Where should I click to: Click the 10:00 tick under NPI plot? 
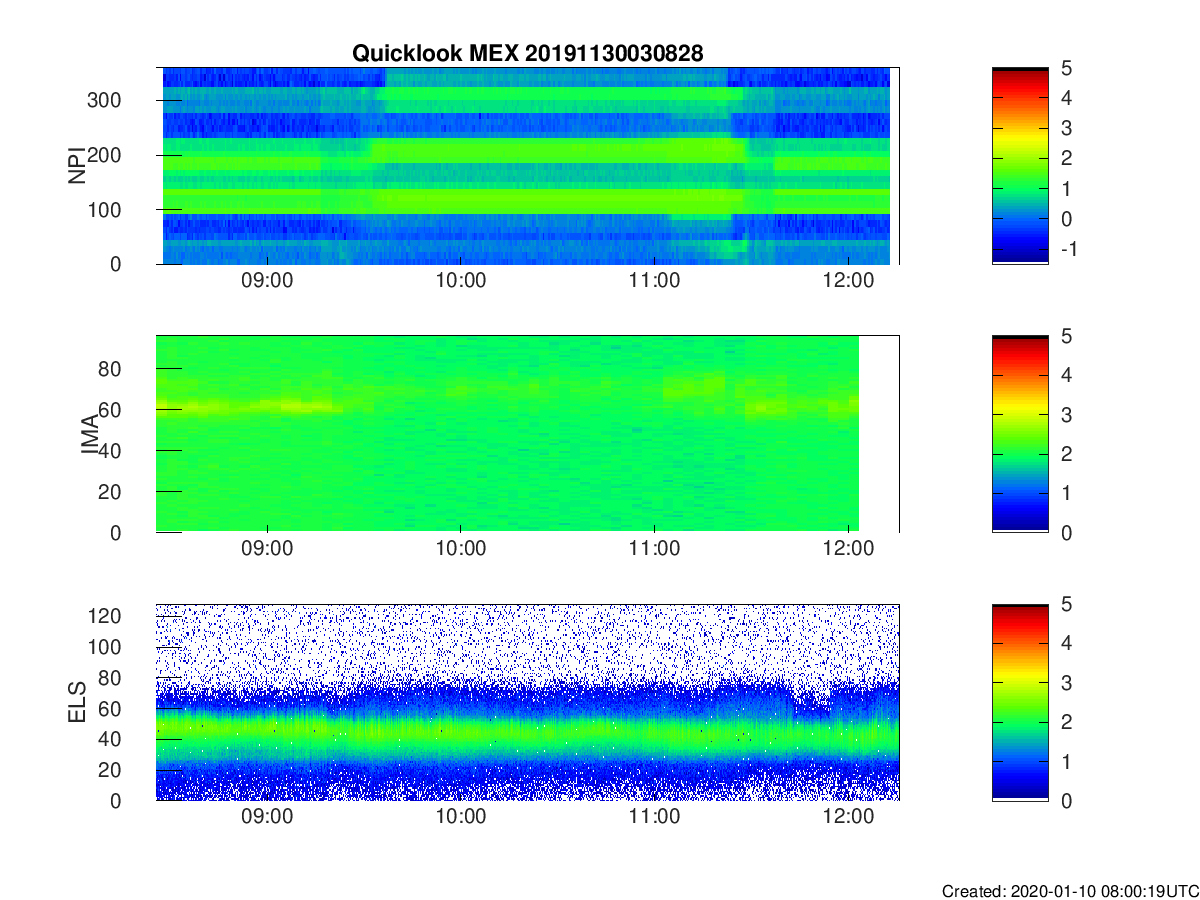point(460,282)
